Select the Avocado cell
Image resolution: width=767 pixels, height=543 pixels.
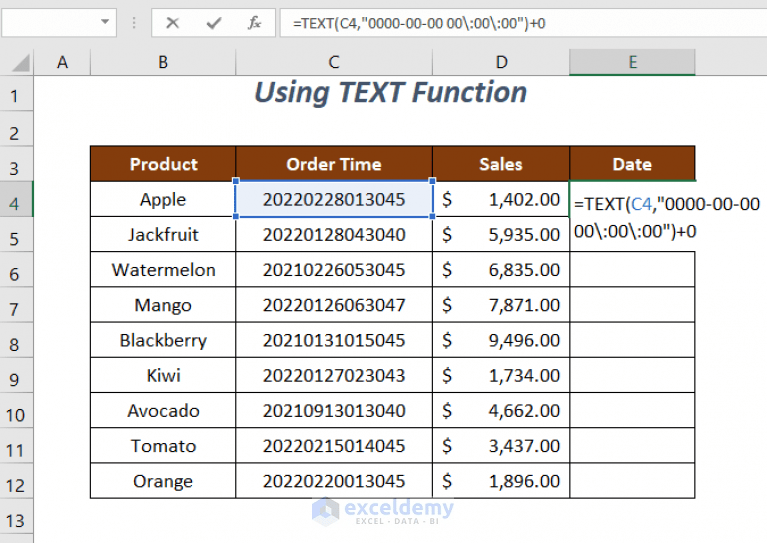click(163, 410)
